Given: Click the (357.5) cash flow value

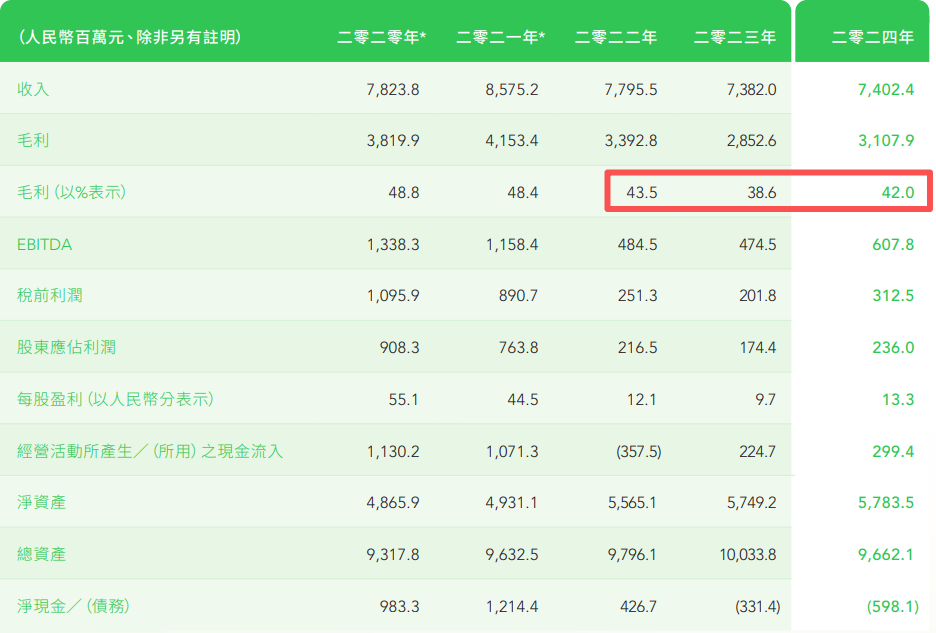Looking at the screenshot, I should (x=638, y=451).
